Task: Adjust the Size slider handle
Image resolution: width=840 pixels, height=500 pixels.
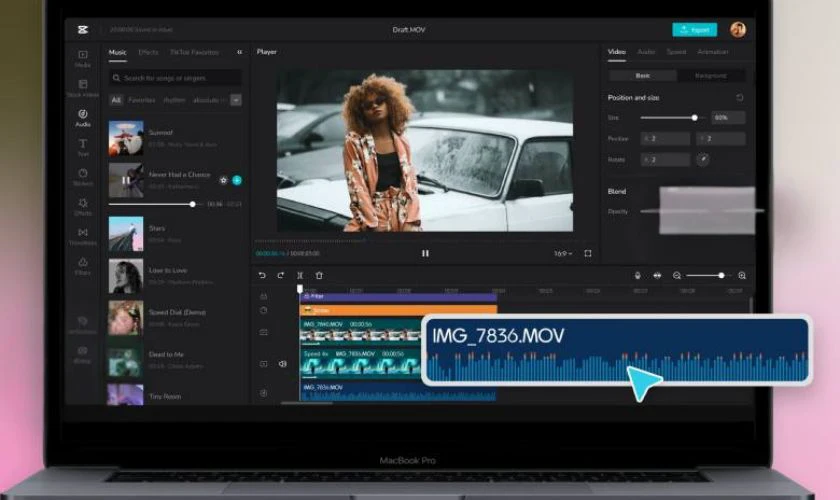Action: tap(694, 117)
